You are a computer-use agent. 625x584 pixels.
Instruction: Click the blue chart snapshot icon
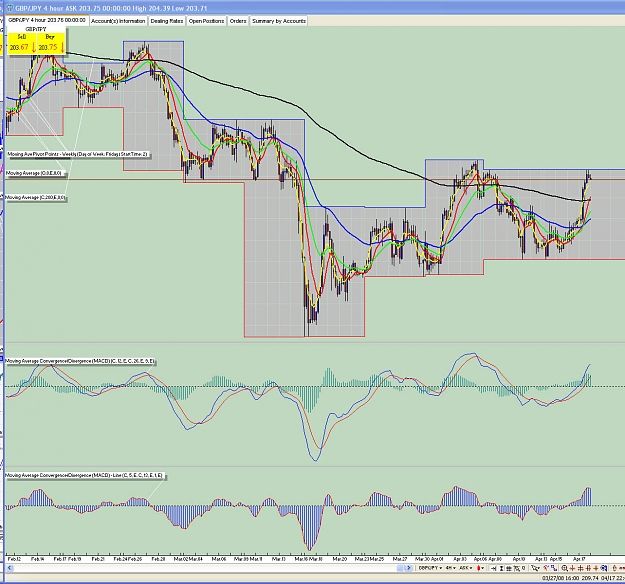tap(603, 568)
